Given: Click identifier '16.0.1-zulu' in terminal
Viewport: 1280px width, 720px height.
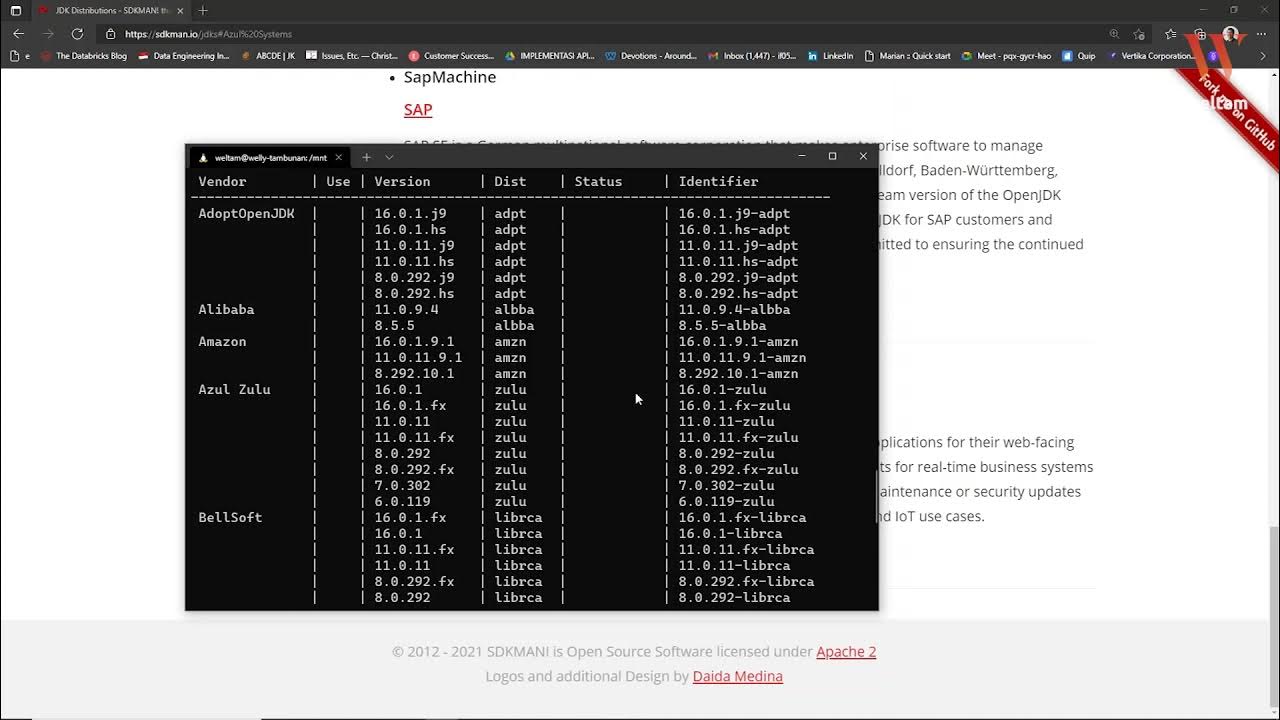Looking at the screenshot, I should tap(722, 389).
